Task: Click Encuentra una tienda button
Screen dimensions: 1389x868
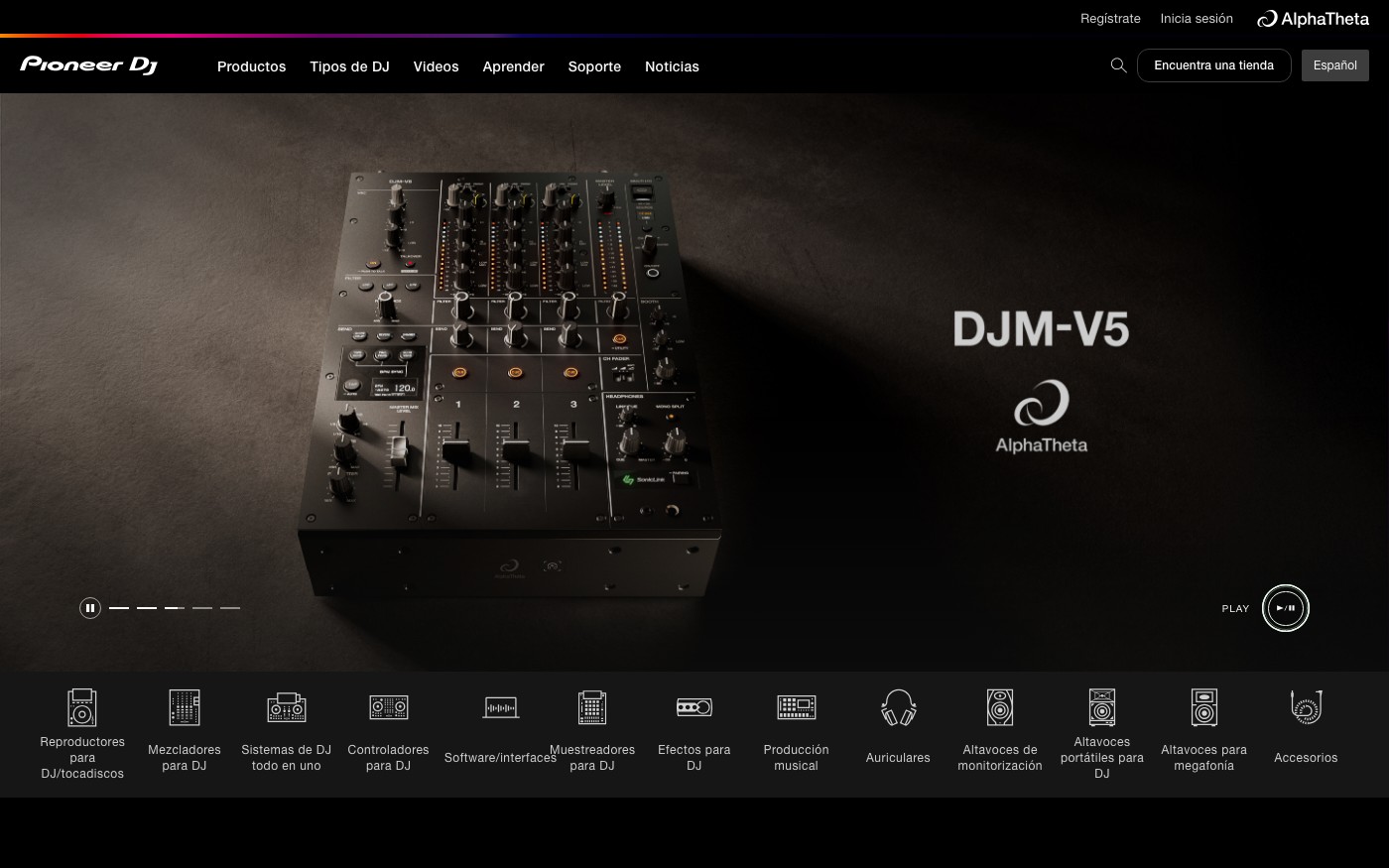Action: click(1214, 65)
